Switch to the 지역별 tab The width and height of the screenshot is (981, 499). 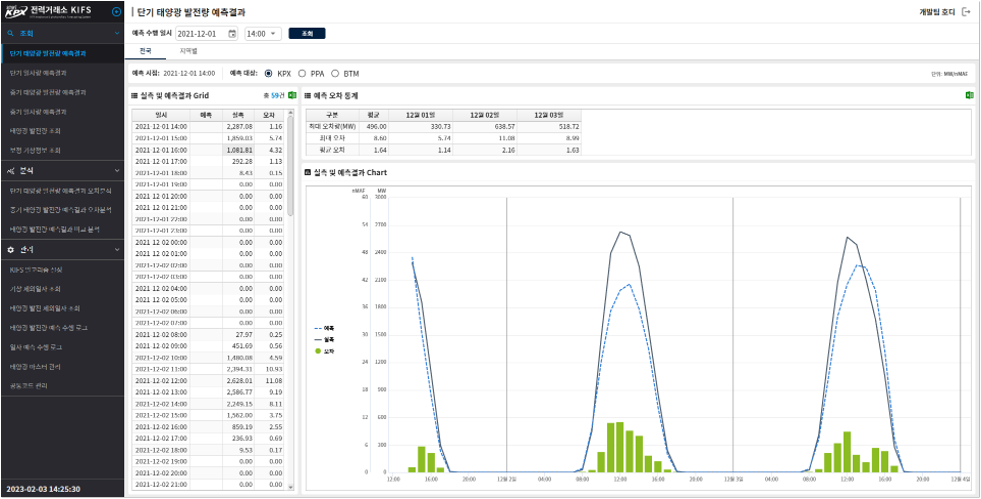[187, 50]
